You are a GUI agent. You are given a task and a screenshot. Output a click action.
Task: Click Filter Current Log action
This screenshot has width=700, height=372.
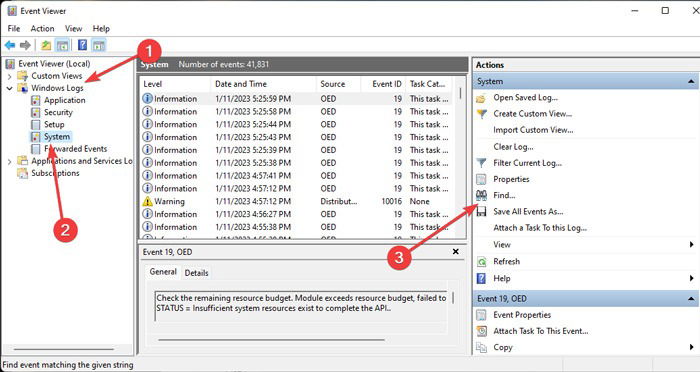[x=527, y=163]
